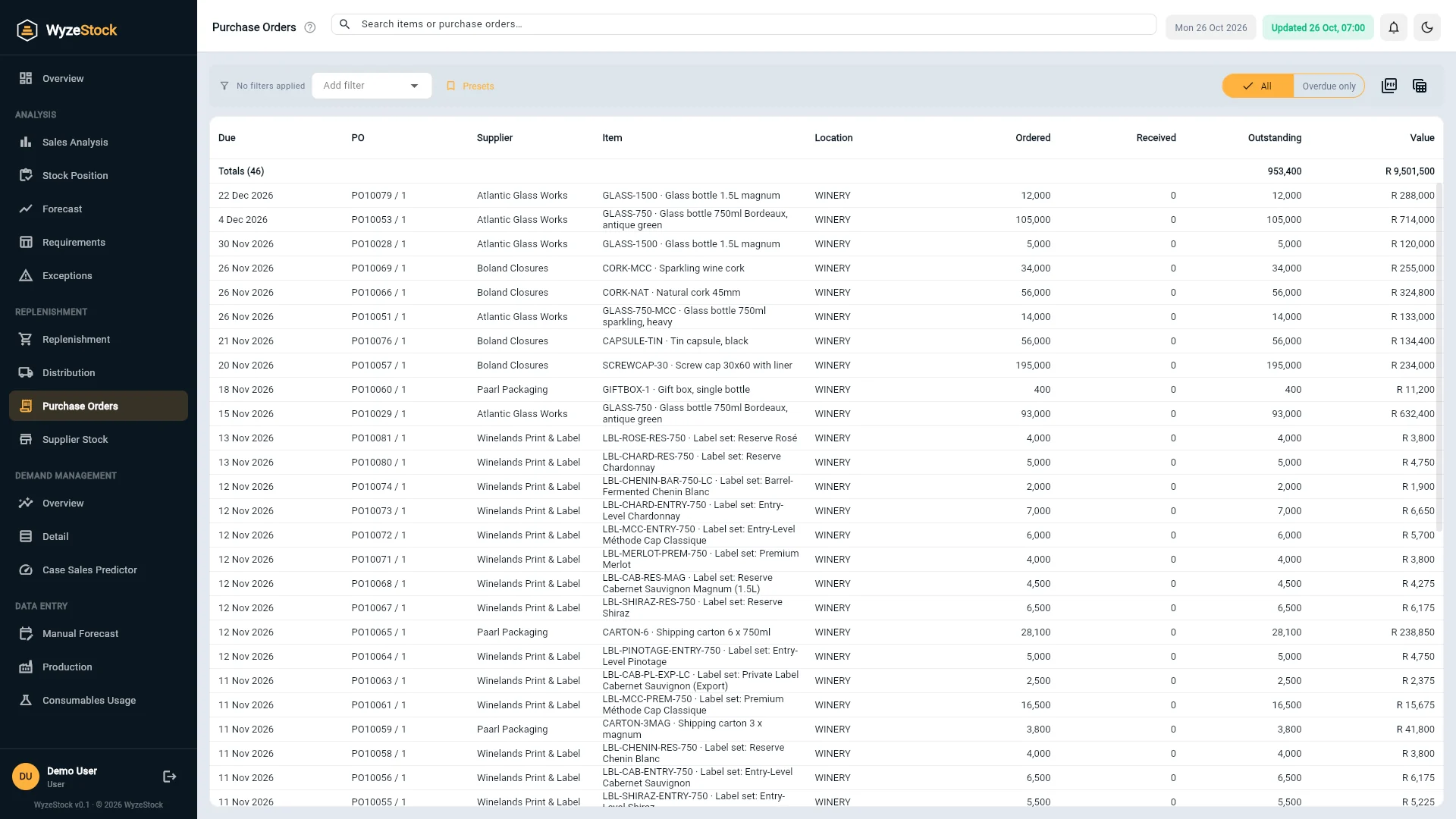Switch to Overdue only
The height and width of the screenshot is (819, 1456).
pyautogui.click(x=1329, y=86)
